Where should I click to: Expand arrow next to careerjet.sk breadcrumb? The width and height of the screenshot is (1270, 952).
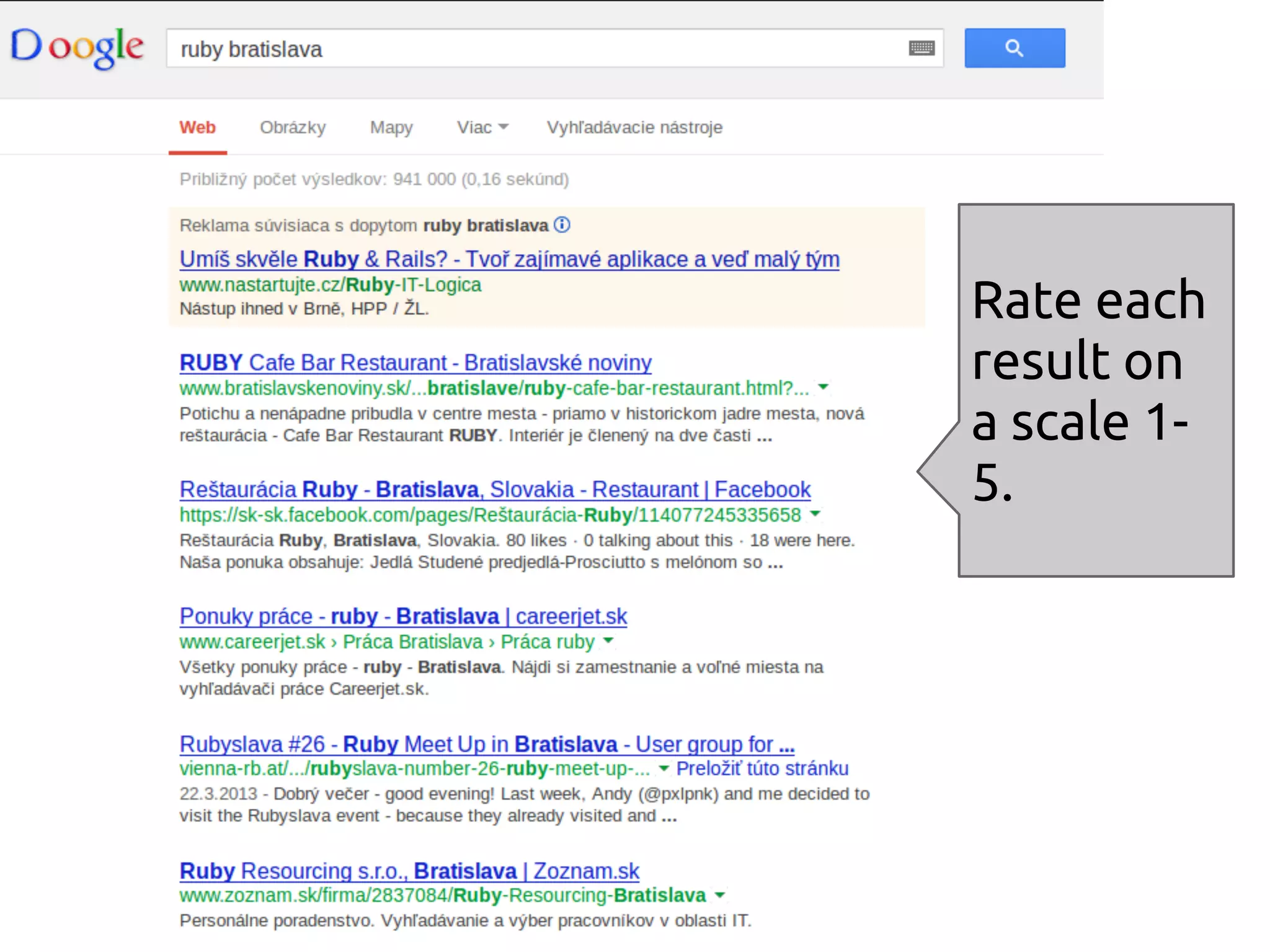[x=608, y=640]
